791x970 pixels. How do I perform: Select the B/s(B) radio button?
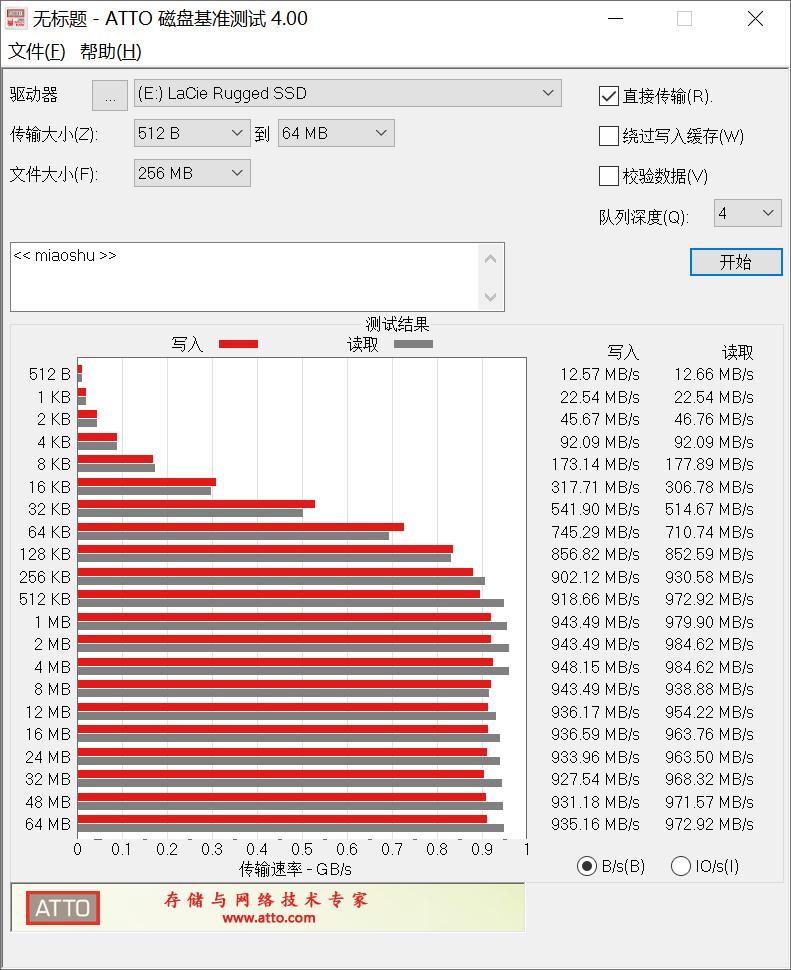point(586,866)
